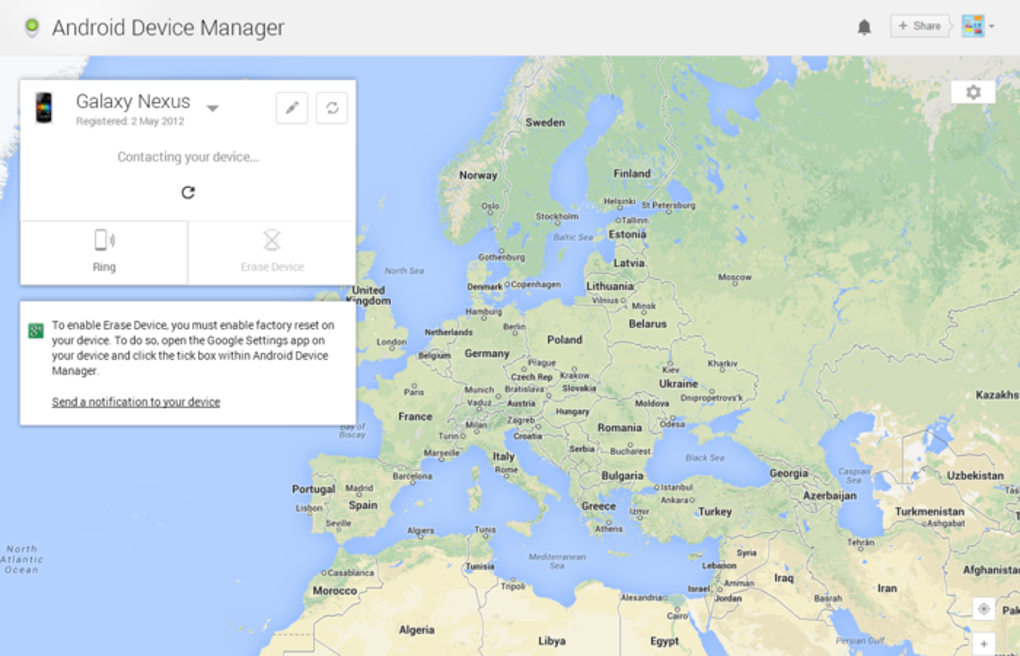Click the Iran label on the map

tap(887, 588)
